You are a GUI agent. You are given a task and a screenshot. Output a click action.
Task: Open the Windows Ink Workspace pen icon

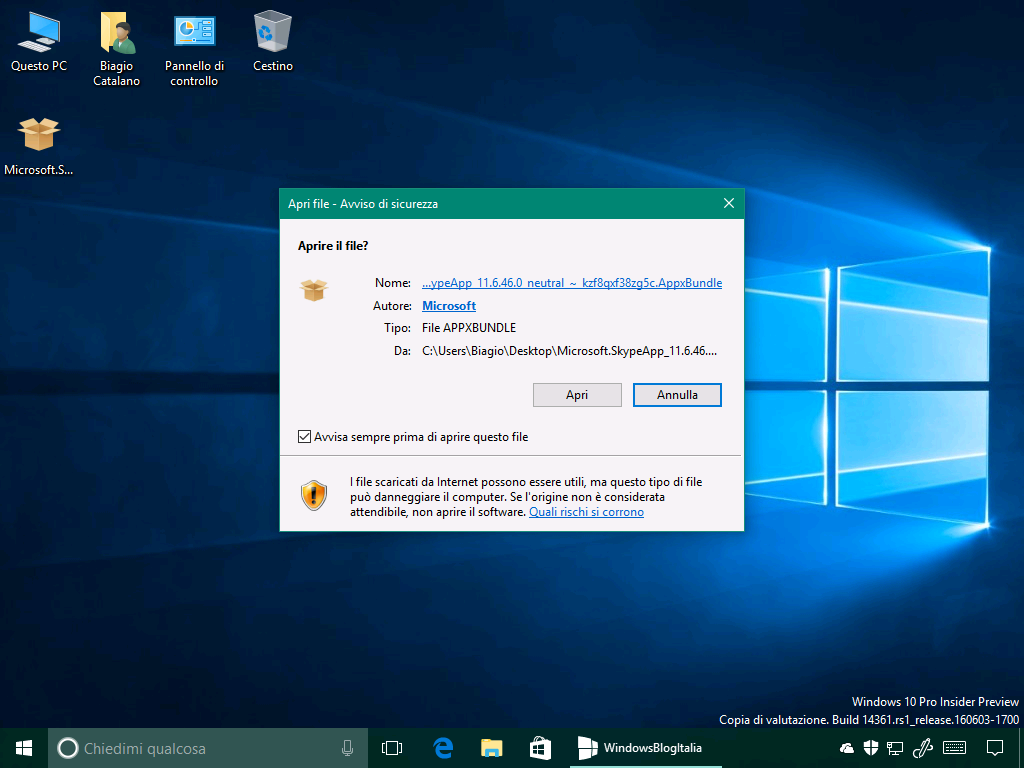[x=922, y=748]
